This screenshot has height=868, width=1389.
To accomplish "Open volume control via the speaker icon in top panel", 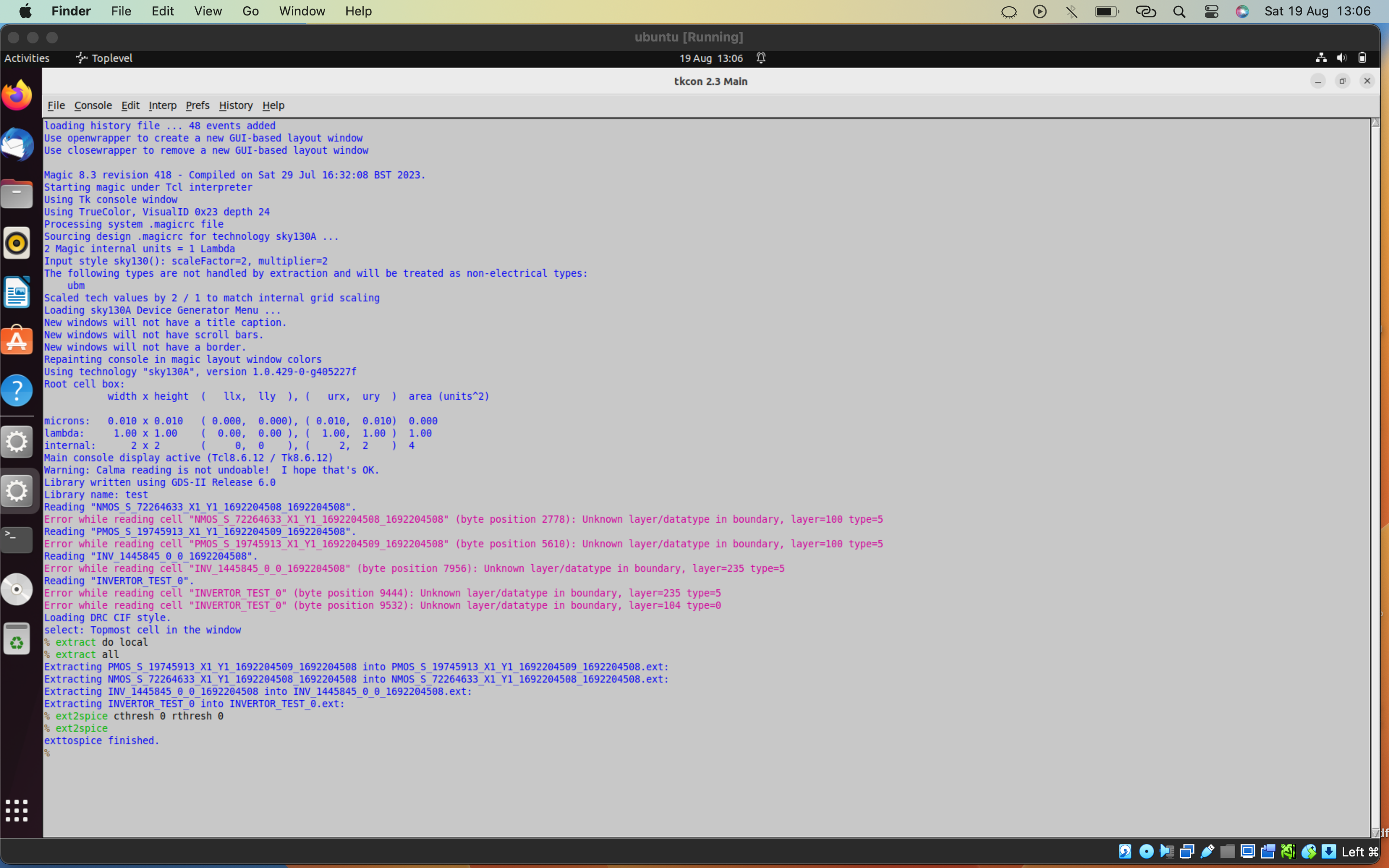I will [x=1343, y=57].
